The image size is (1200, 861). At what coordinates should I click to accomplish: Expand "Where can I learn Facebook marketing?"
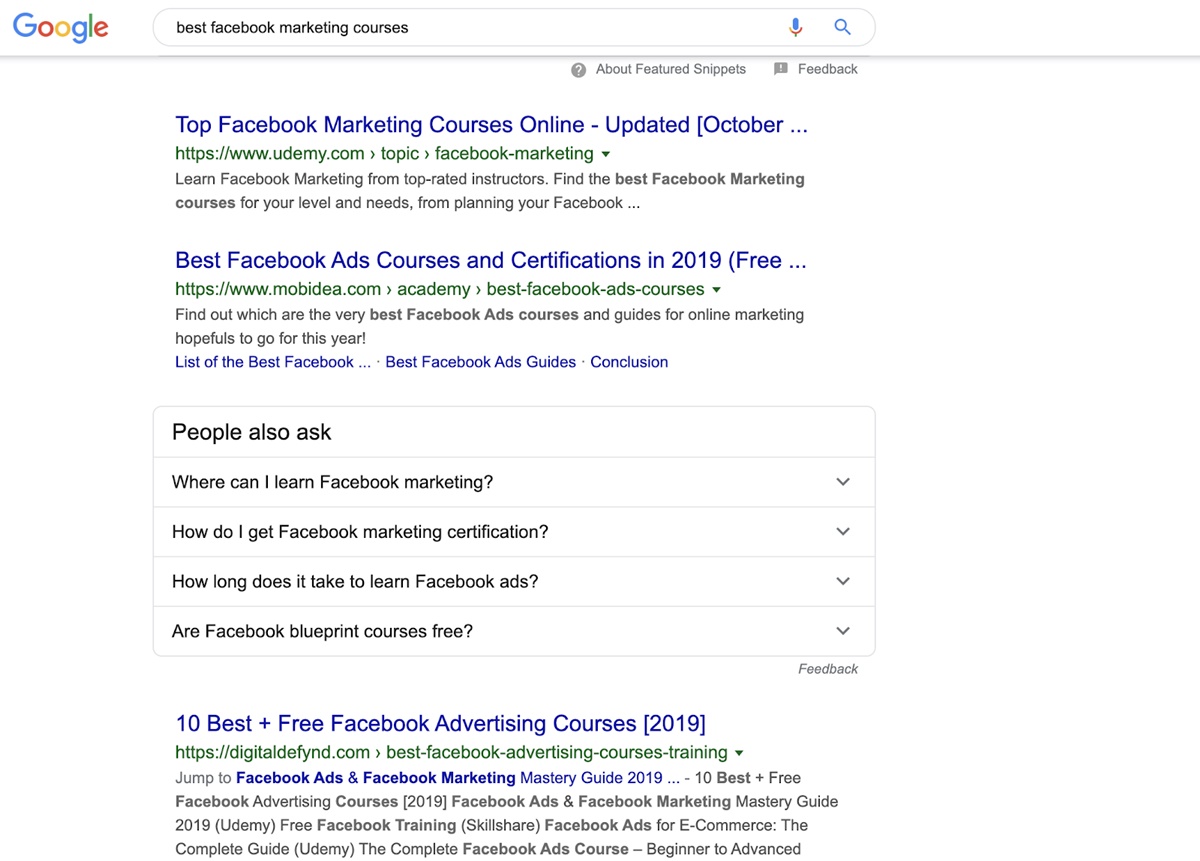843,482
